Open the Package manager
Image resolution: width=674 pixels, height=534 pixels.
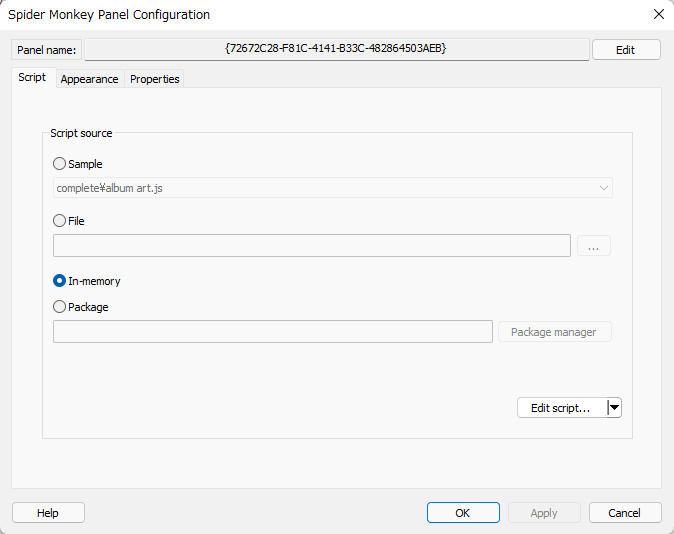coord(554,332)
